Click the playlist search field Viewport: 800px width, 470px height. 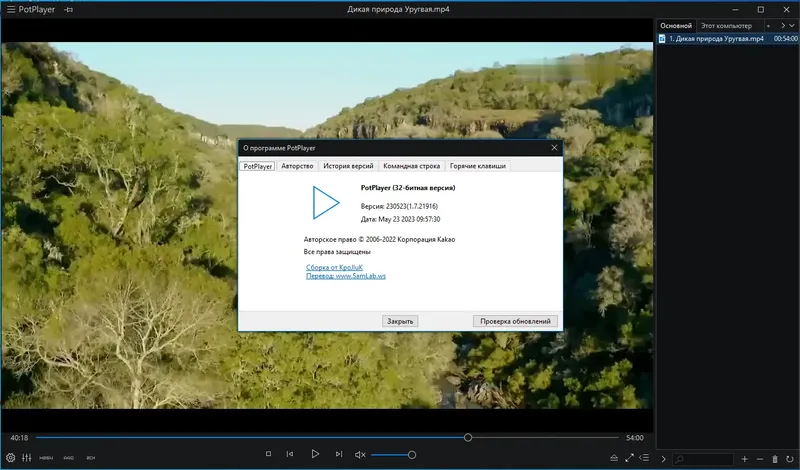coord(703,459)
